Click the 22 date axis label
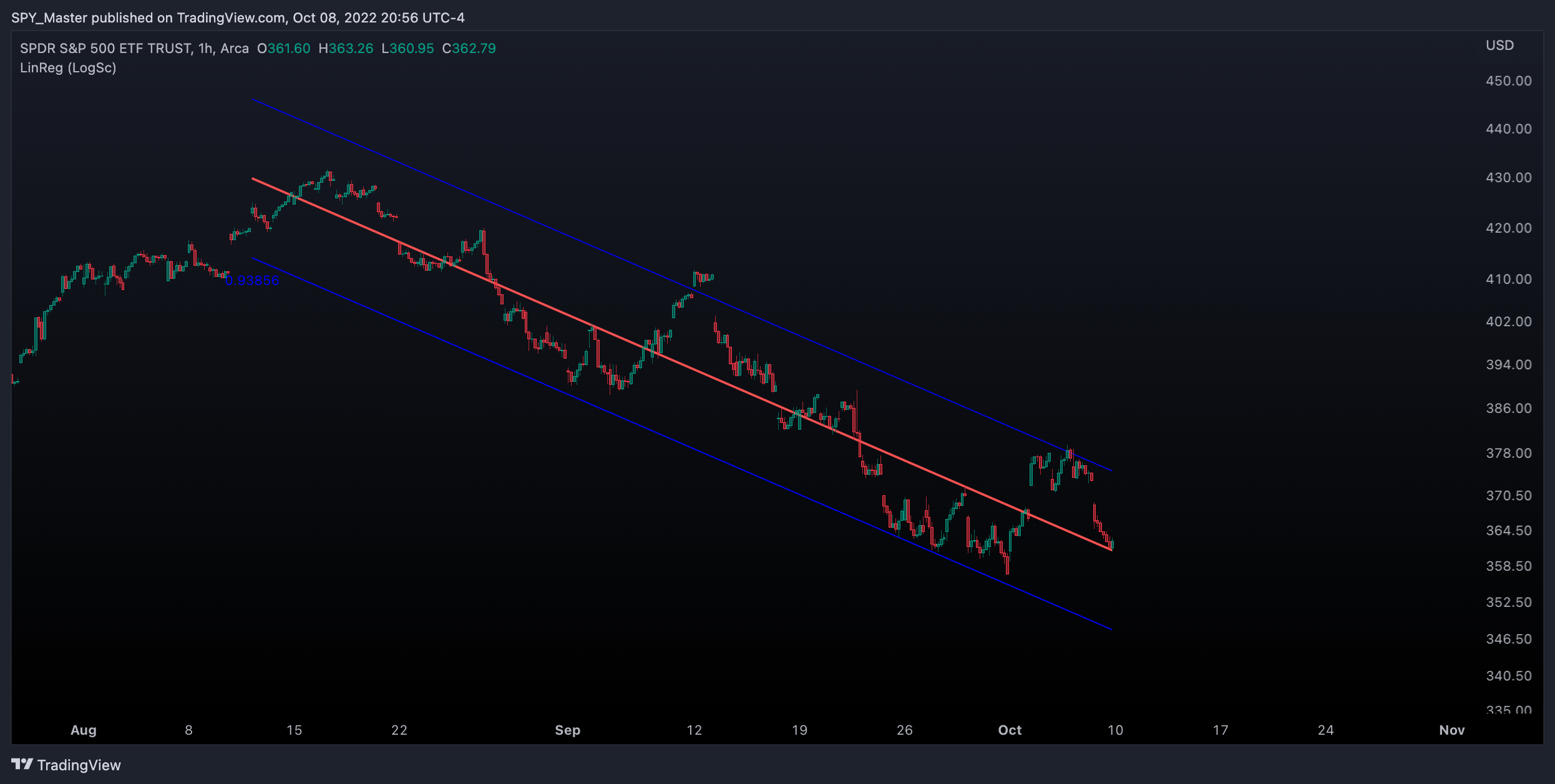Image resolution: width=1555 pixels, height=784 pixels. [x=399, y=730]
